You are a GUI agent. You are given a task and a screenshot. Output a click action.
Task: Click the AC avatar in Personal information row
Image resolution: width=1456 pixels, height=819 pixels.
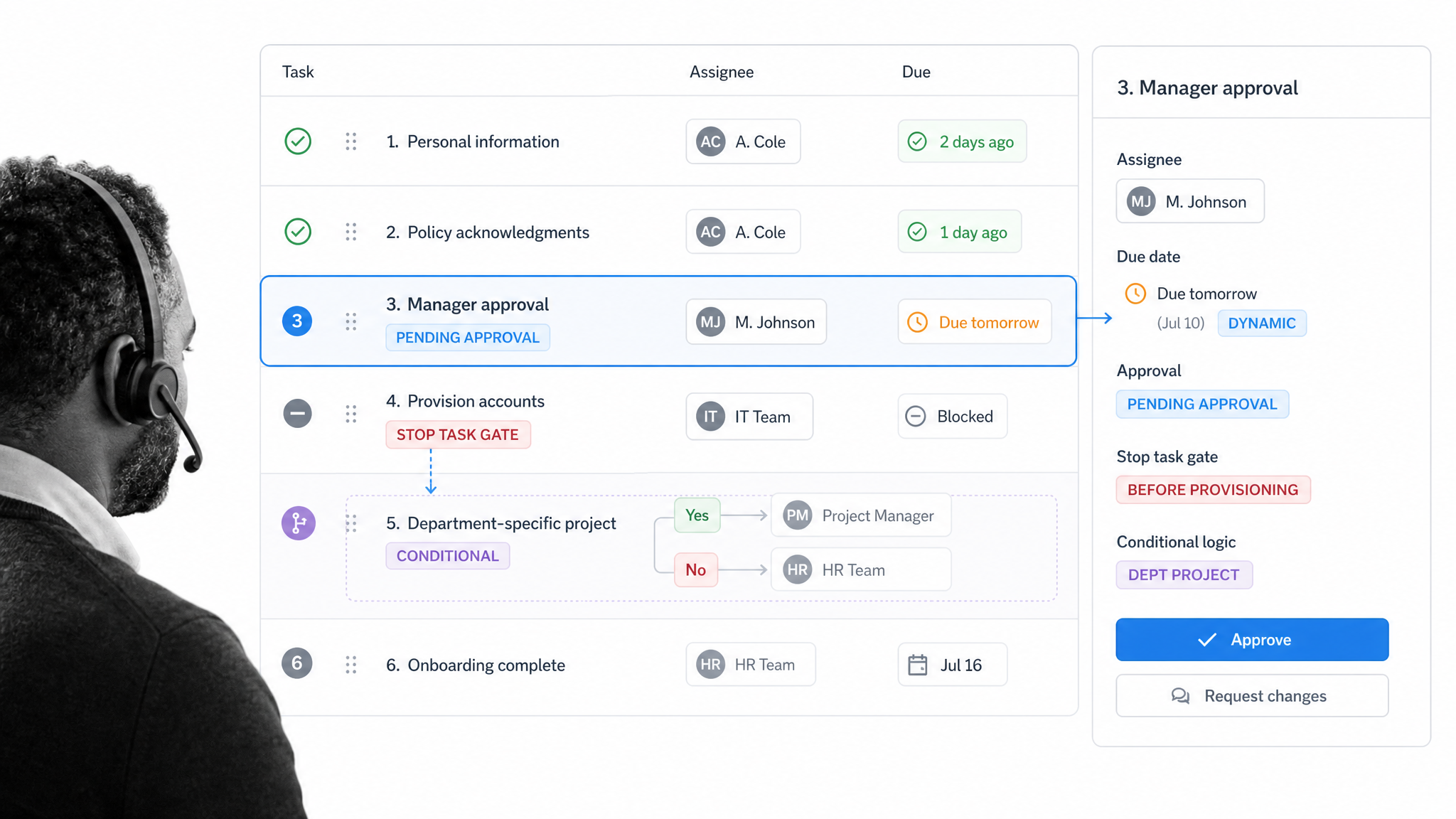(x=710, y=141)
